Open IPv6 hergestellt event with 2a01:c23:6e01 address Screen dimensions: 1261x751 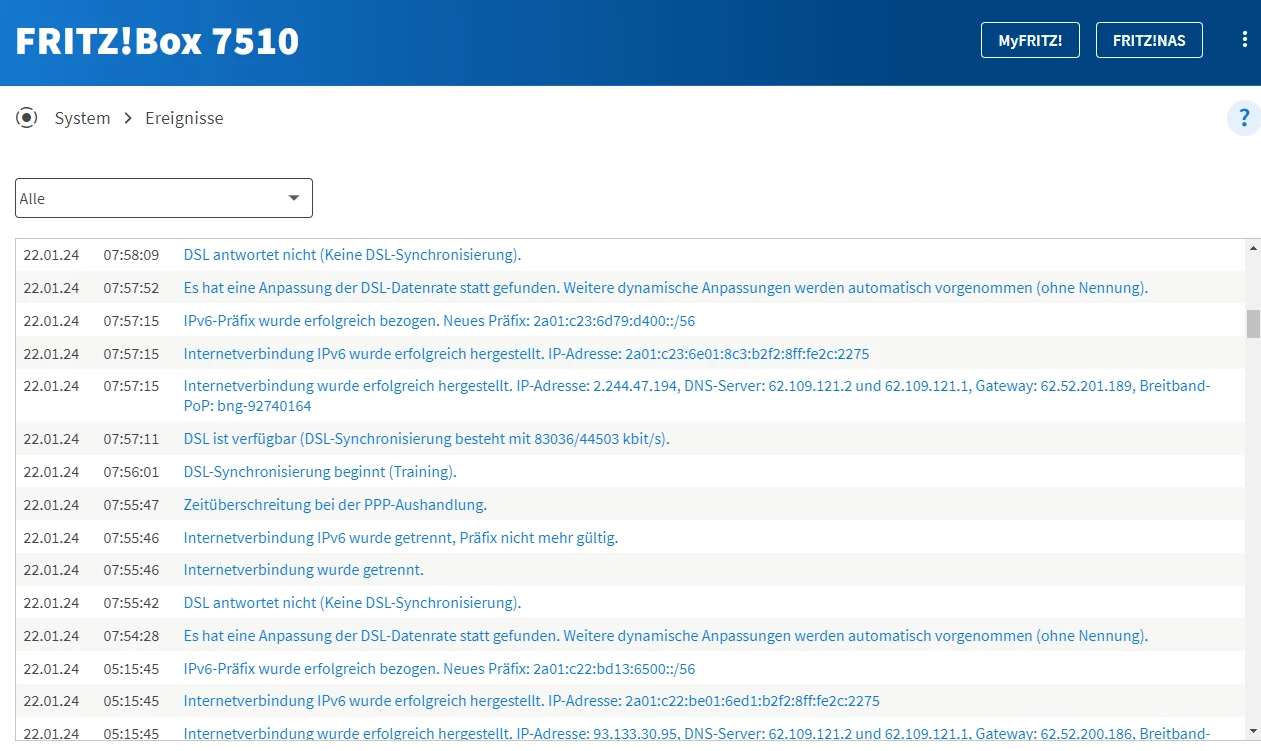point(526,354)
